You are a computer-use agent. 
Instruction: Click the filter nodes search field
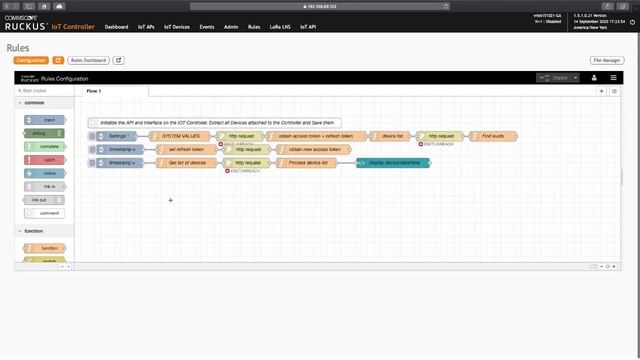tap(44, 91)
